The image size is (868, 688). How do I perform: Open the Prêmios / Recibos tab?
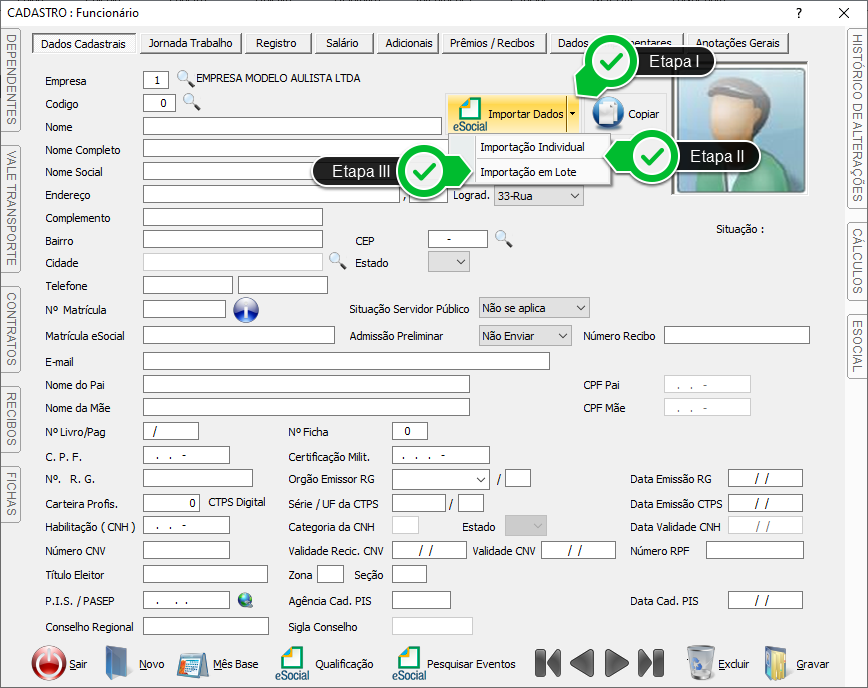(x=492, y=43)
